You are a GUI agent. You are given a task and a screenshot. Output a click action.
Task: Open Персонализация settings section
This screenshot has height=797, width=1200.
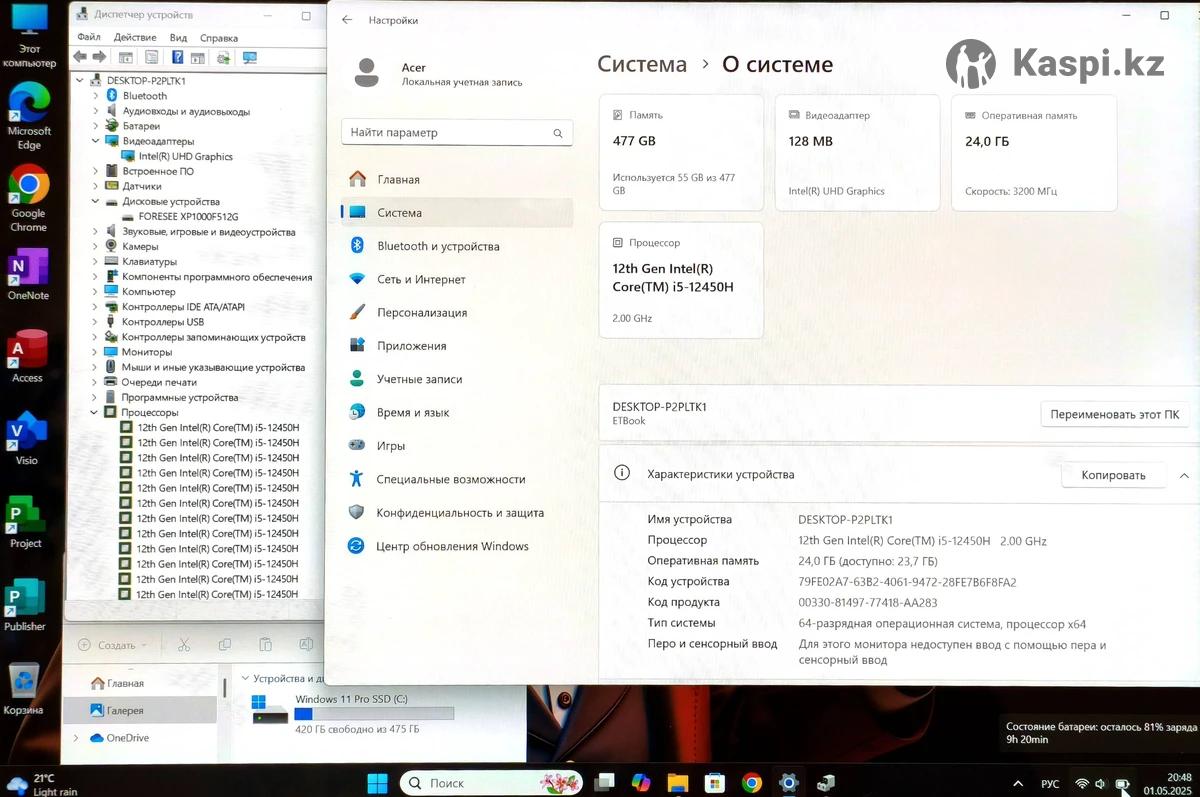coord(457,313)
